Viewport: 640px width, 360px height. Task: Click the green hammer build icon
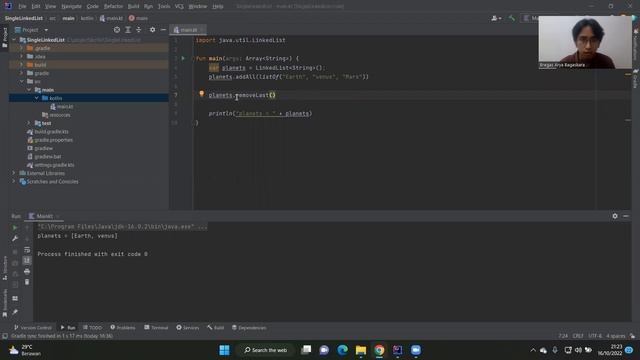(511, 18)
